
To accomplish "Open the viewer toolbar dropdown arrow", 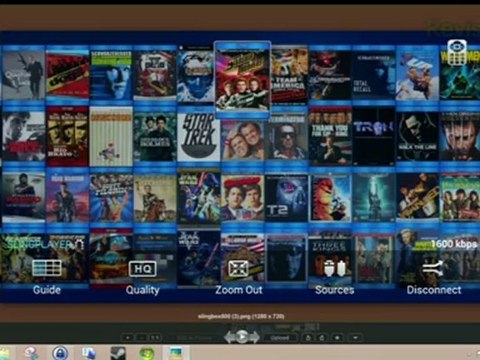I will click(x=355, y=338).
